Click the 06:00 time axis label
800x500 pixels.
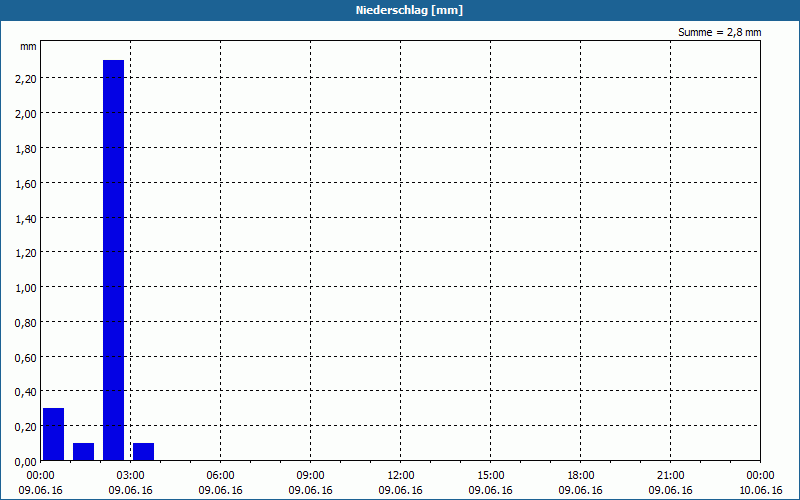220,476
